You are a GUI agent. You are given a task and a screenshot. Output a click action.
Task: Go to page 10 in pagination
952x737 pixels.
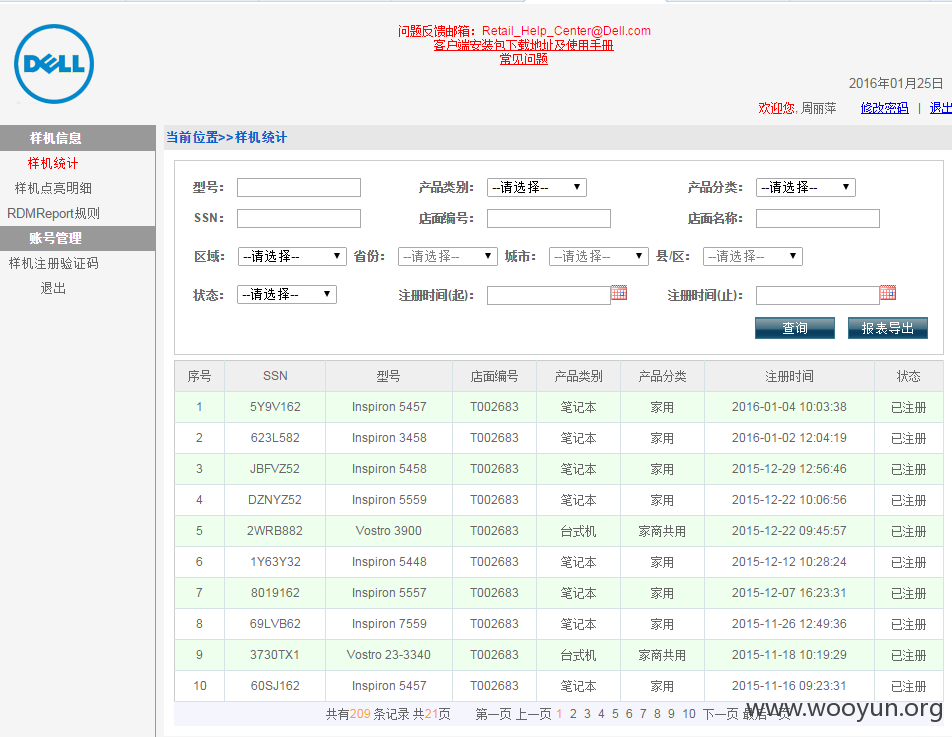pyautogui.click(x=688, y=714)
